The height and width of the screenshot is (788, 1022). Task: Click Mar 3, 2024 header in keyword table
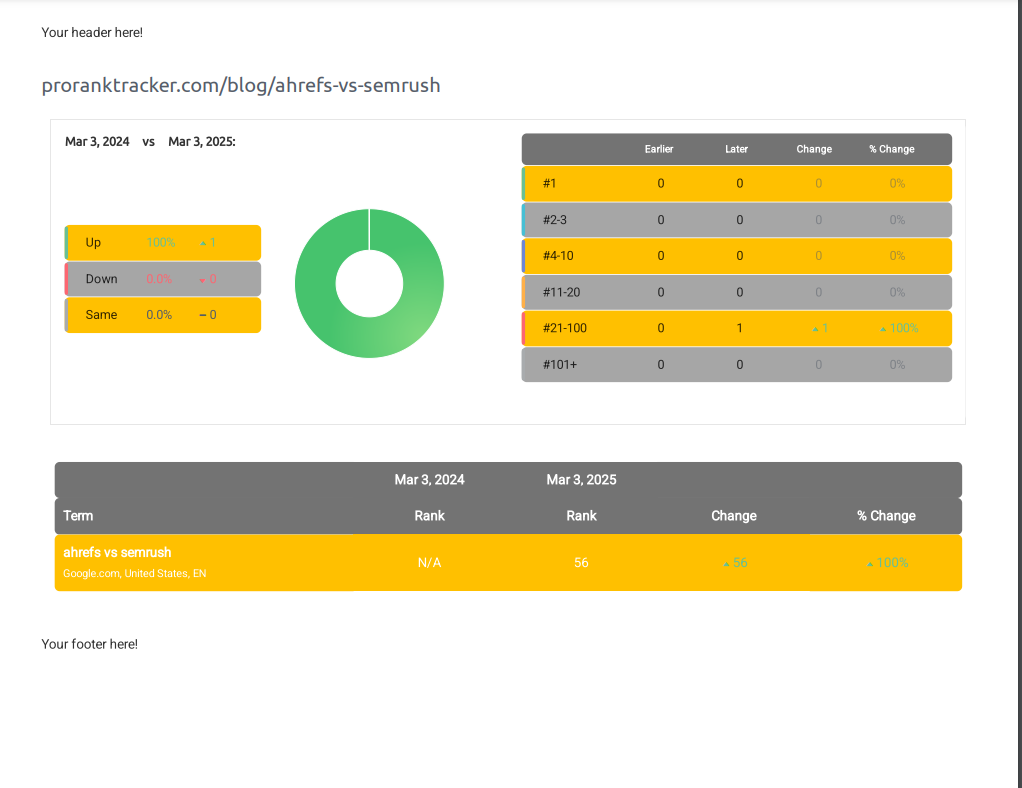pyautogui.click(x=430, y=480)
